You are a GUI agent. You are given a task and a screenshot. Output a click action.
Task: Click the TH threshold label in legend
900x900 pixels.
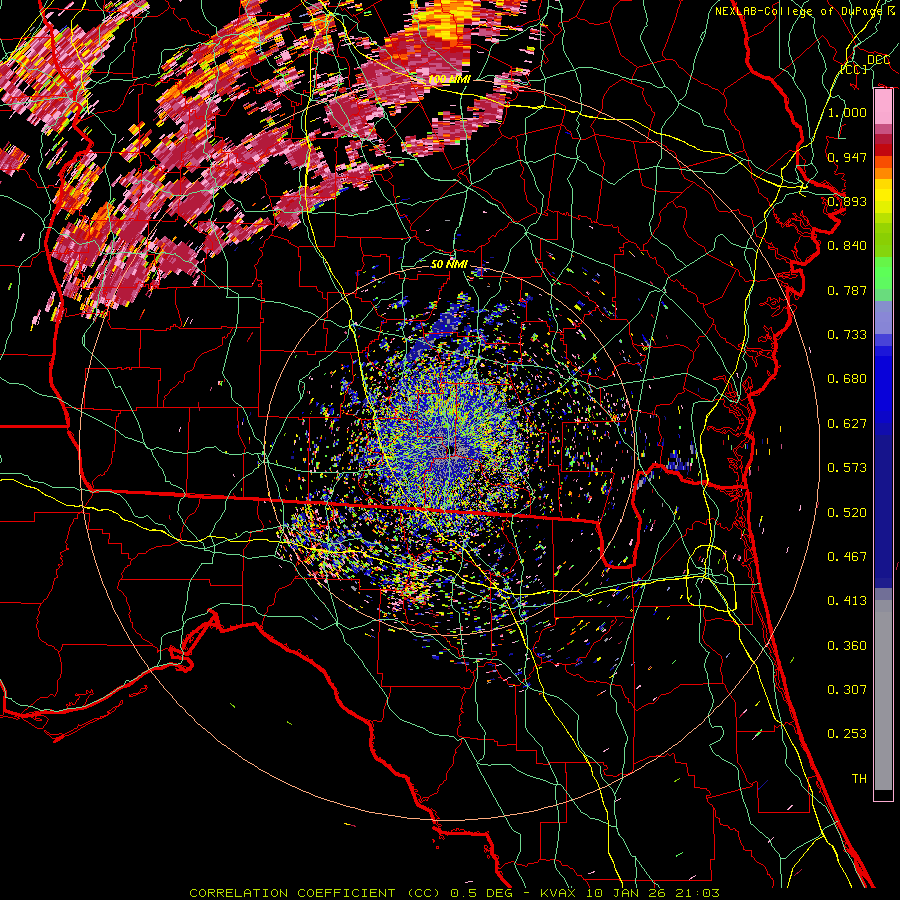coord(859,779)
